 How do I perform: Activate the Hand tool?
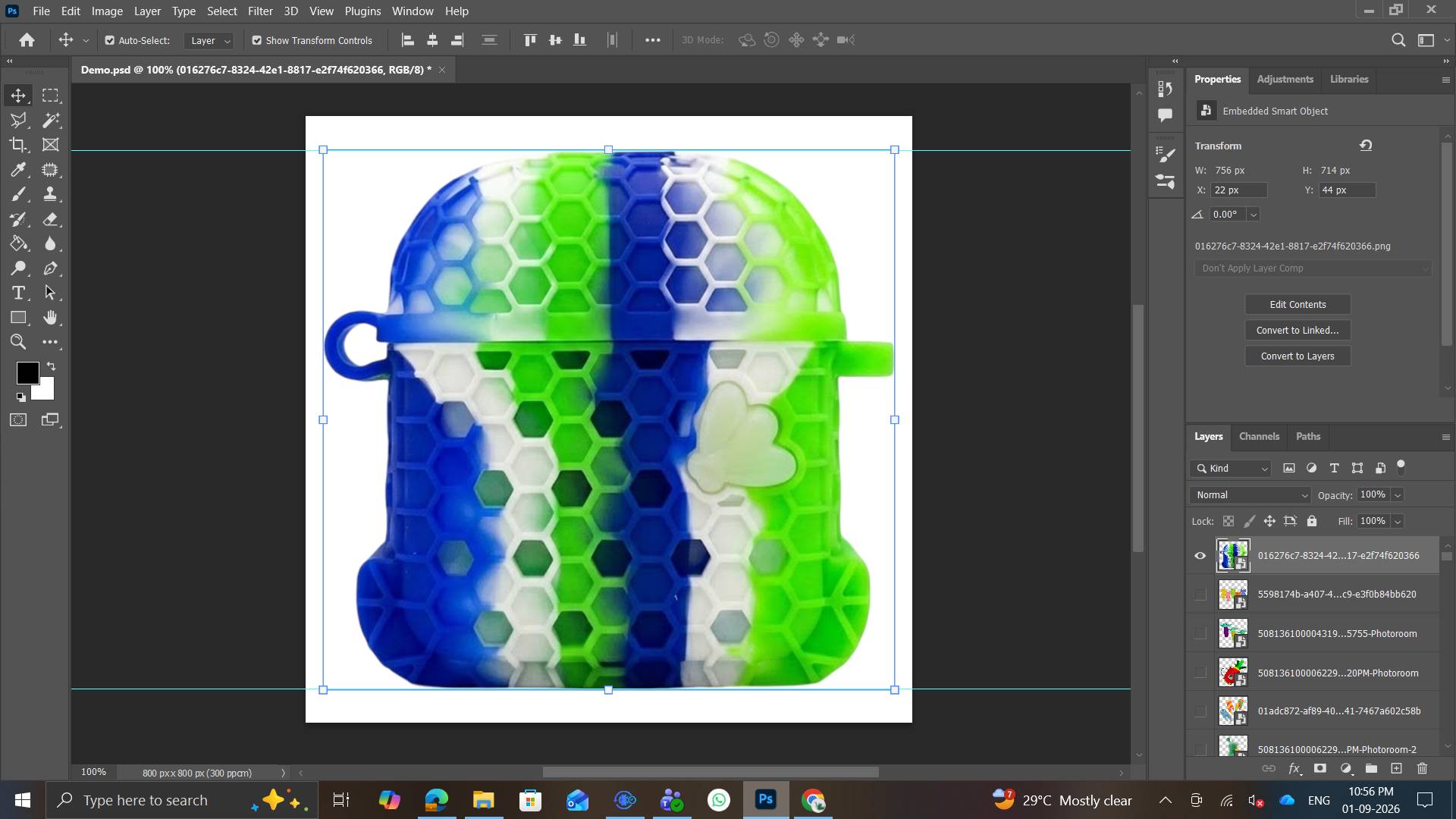tap(51, 317)
